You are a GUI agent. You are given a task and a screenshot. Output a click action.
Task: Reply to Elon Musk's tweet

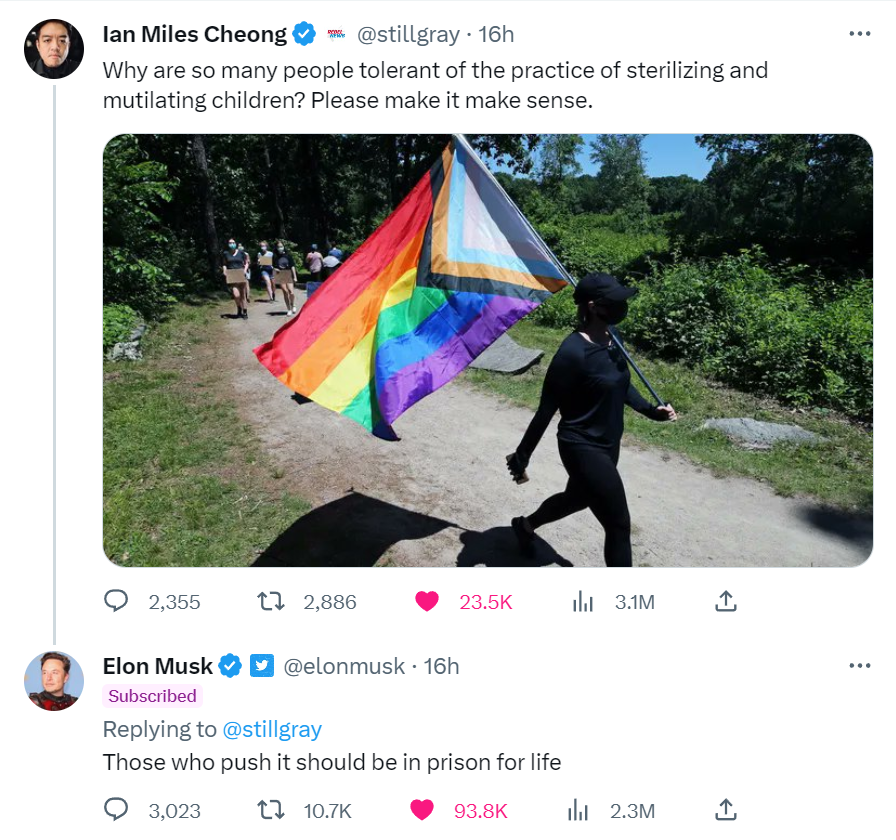pyautogui.click(x=116, y=810)
